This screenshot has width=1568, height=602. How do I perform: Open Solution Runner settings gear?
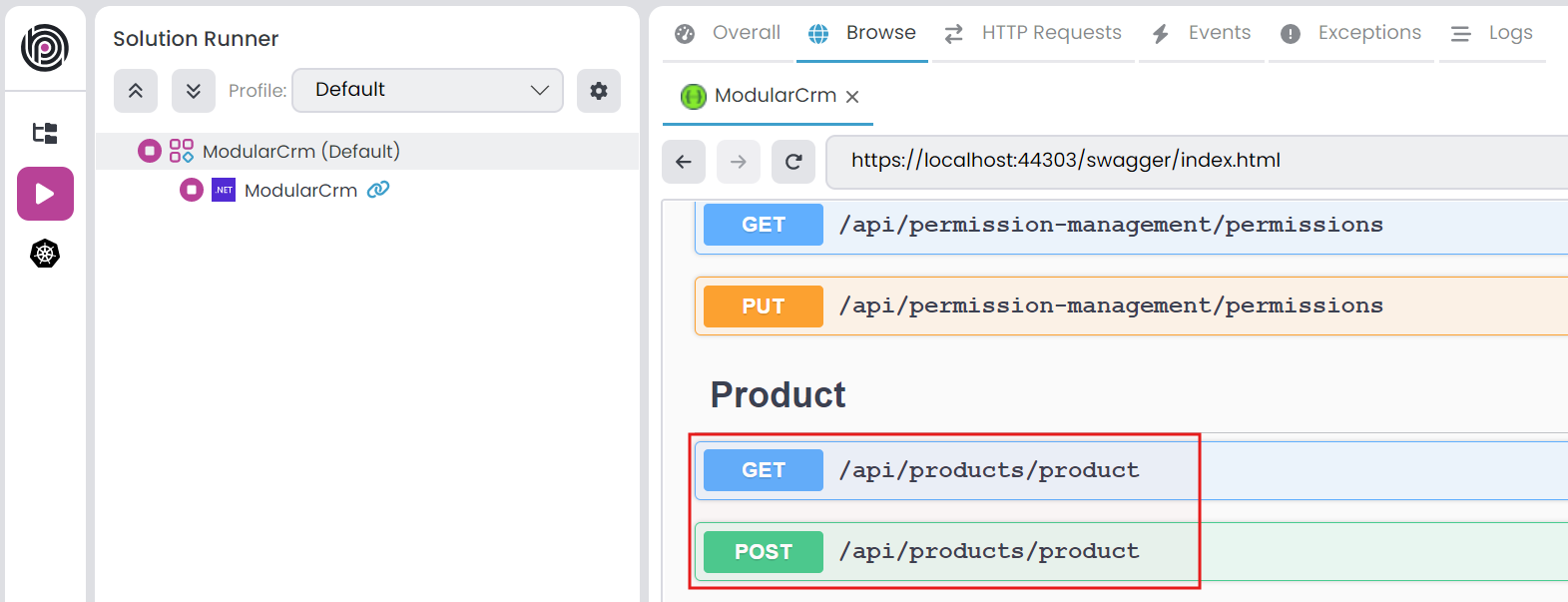click(599, 91)
